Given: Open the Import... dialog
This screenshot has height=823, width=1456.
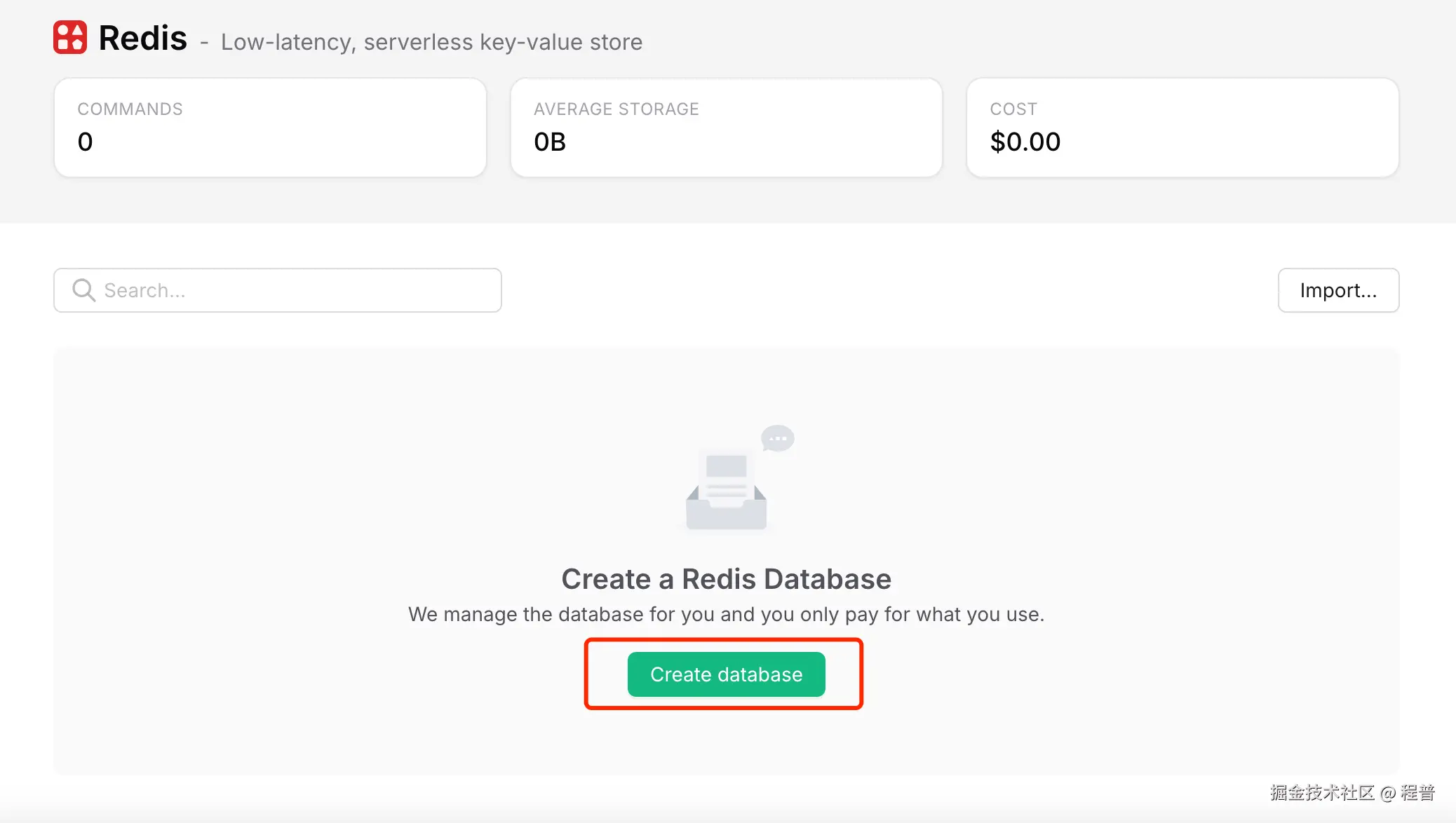Looking at the screenshot, I should (1338, 290).
